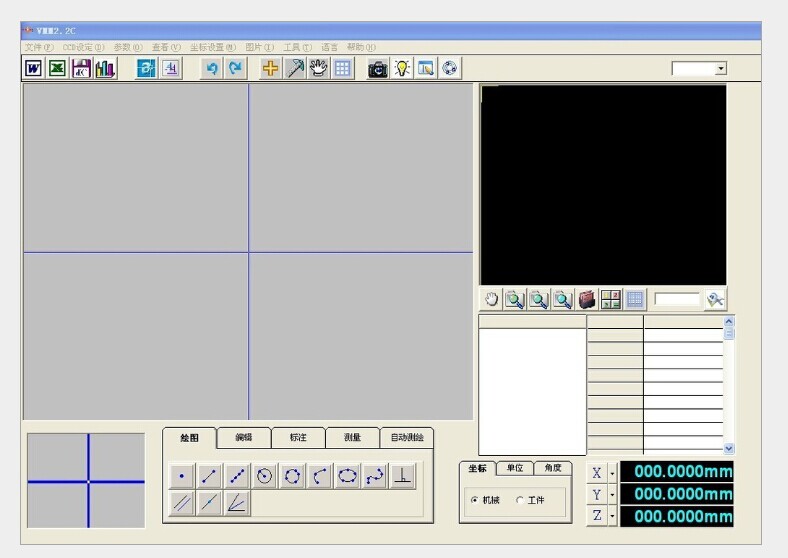
Task: Switch to the 测量 tab
Action: (x=352, y=437)
